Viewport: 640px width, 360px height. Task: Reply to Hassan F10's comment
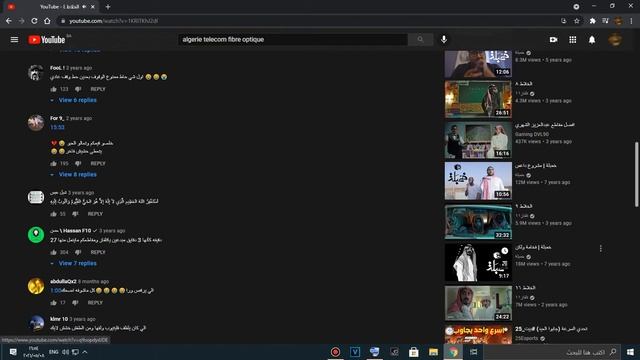click(x=98, y=252)
